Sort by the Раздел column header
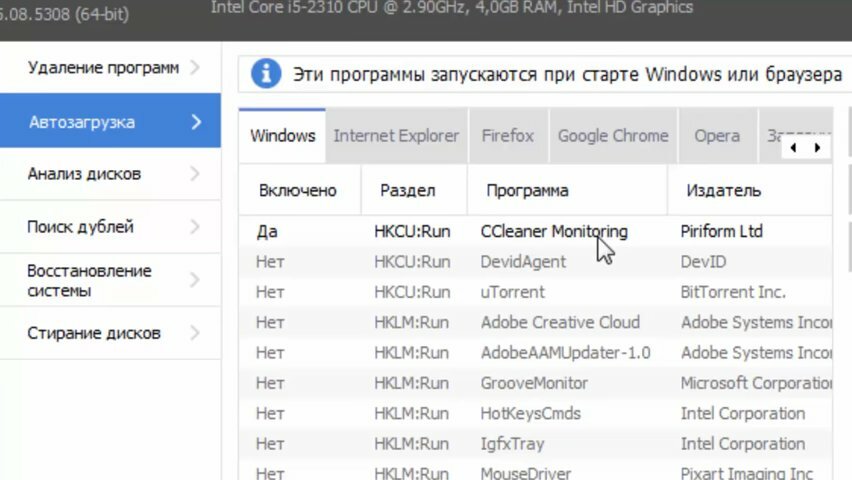852x480 pixels. (414, 190)
